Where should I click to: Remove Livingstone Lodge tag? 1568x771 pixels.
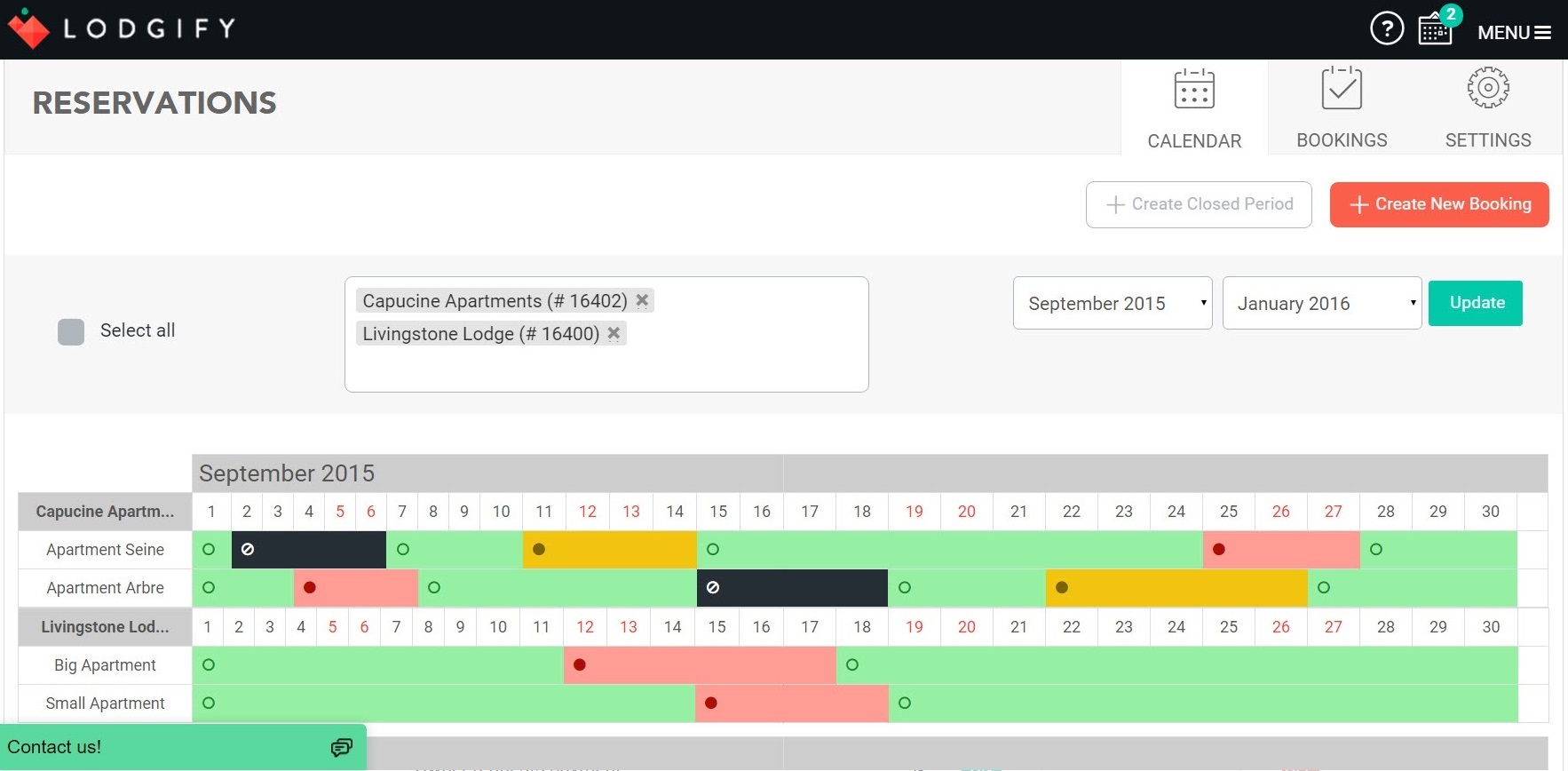tap(614, 333)
